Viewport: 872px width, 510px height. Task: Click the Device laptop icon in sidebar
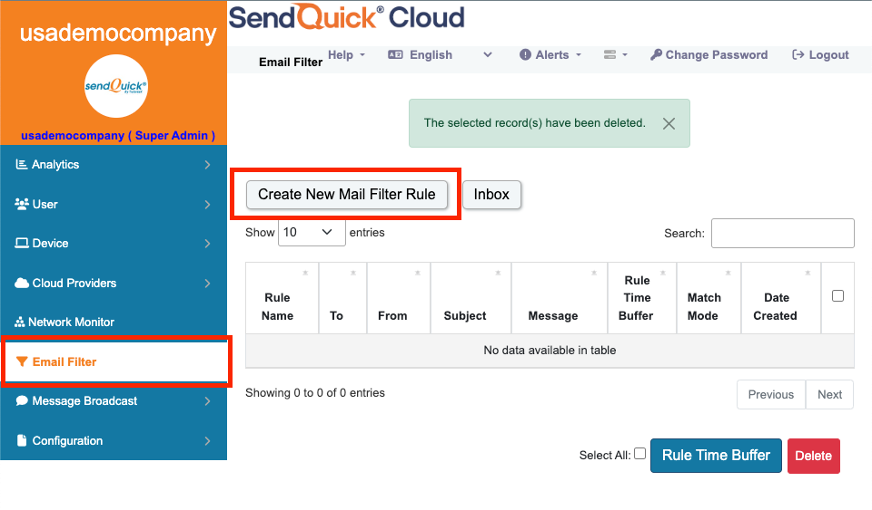pyautogui.click(x=22, y=243)
